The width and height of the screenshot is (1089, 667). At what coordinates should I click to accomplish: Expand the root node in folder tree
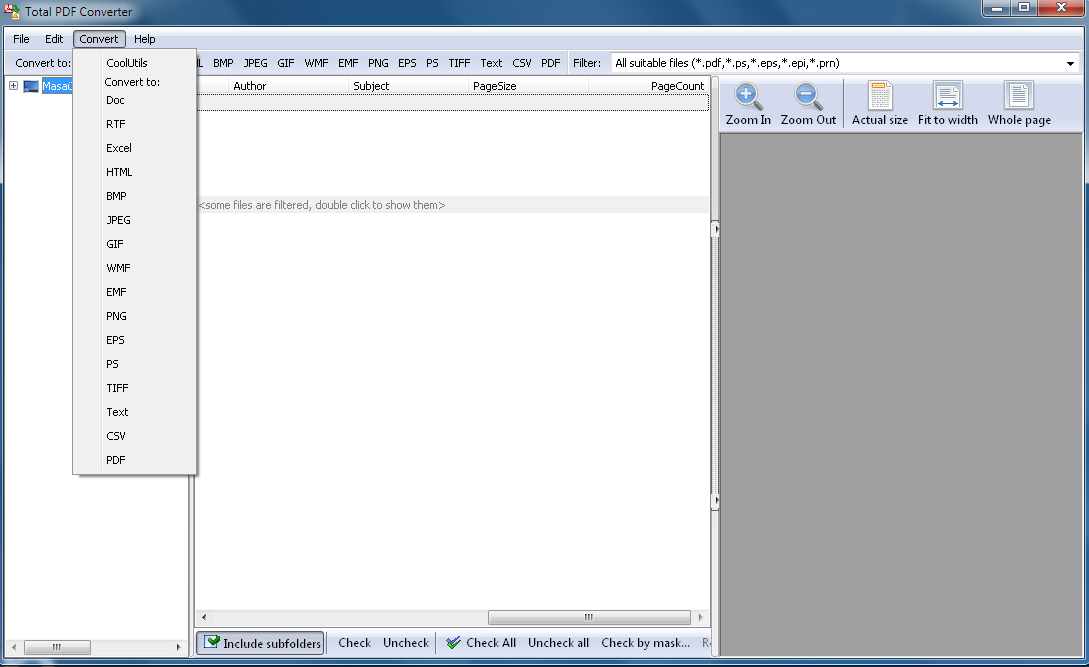click(x=13, y=85)
